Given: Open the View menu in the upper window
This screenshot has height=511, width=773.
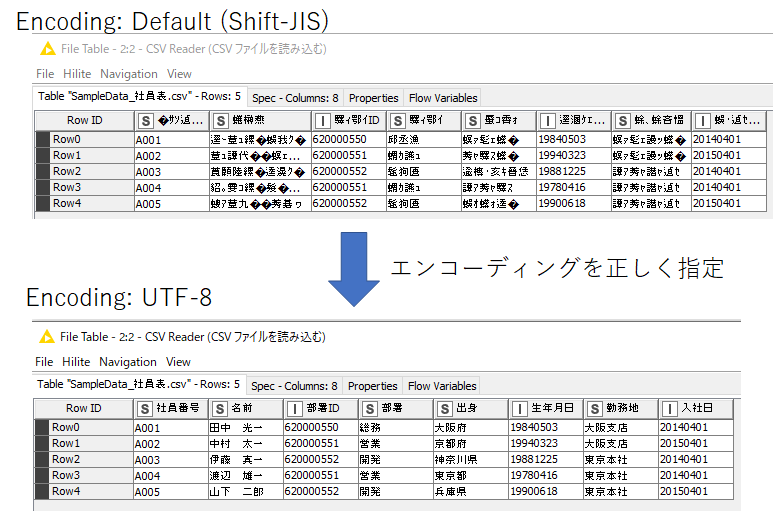Looking at the screenshot, I should point(179,74).
